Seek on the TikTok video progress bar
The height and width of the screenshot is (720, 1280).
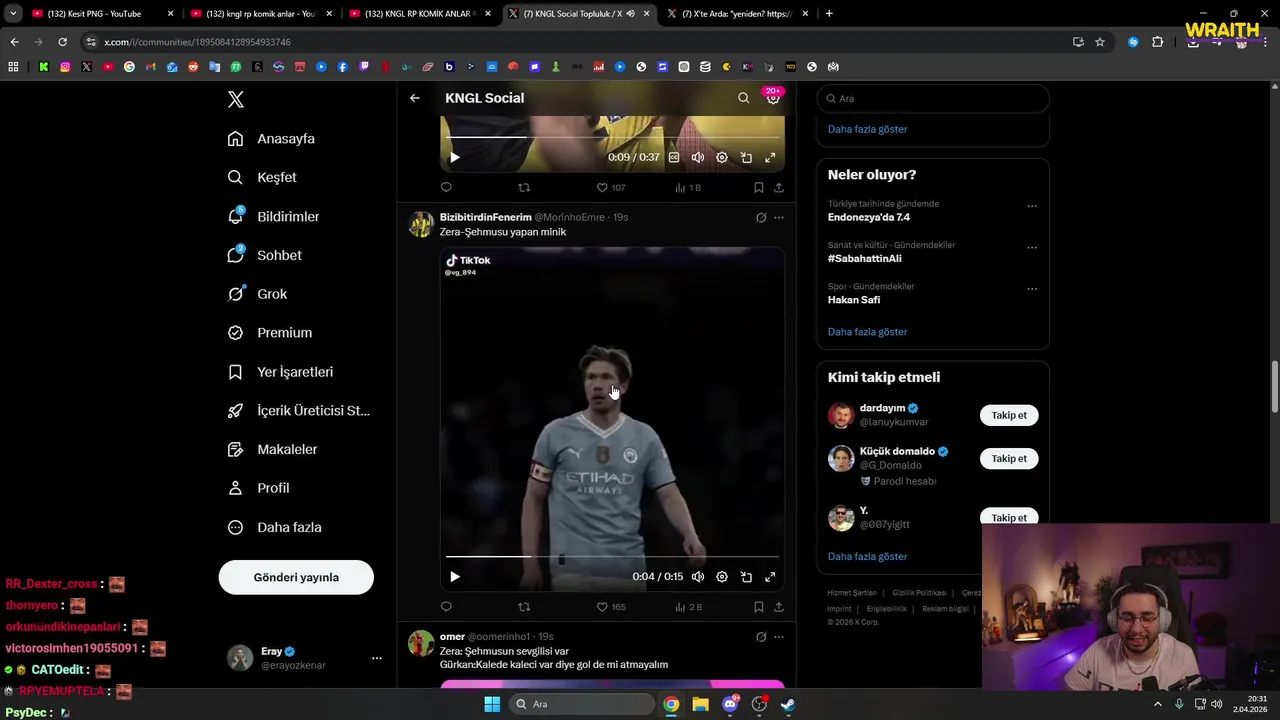[x=612, y=556]
